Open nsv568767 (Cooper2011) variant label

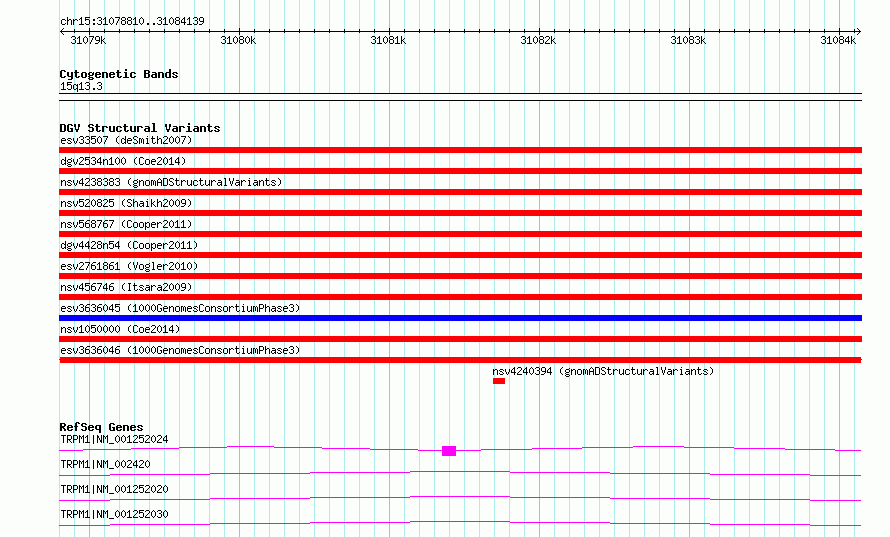(126, 224)
